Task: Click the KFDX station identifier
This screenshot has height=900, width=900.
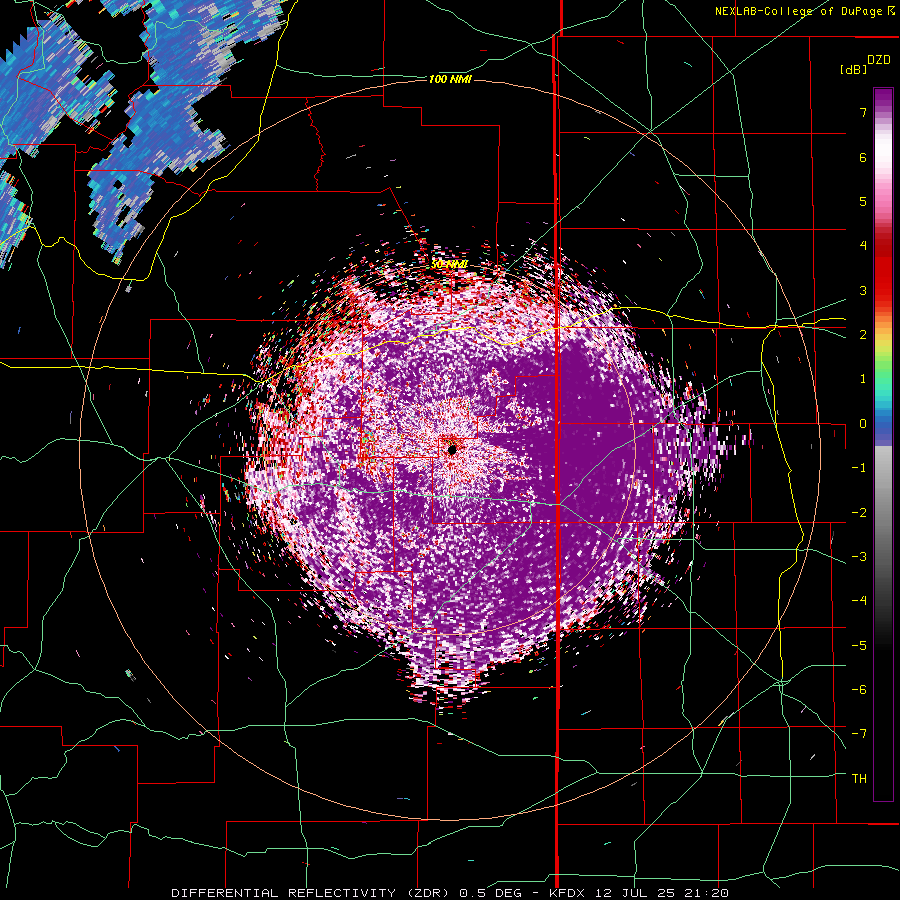Action: click(568, 893)
